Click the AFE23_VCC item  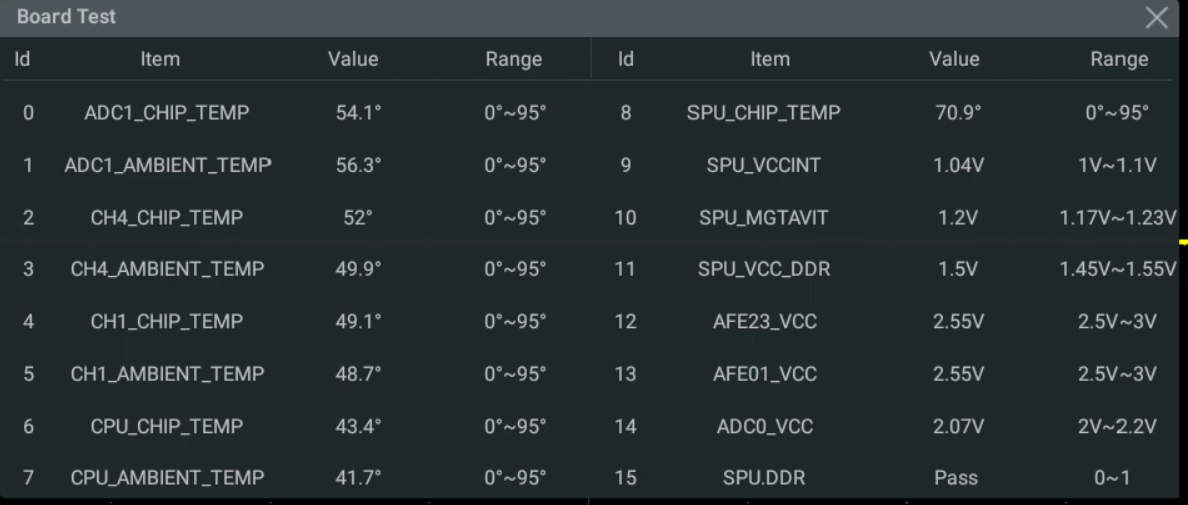tap(764, 322)
